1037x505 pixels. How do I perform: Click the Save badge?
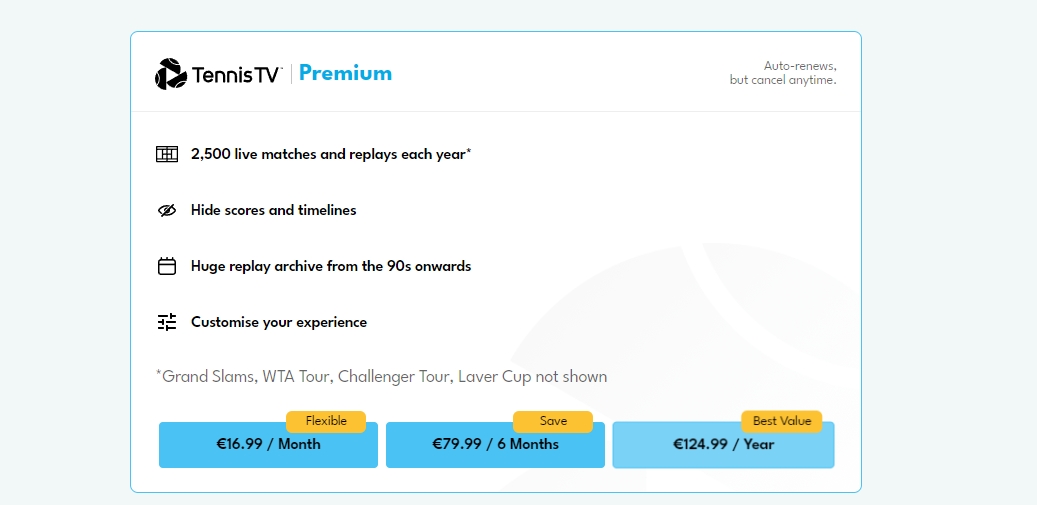click(553, 421)
